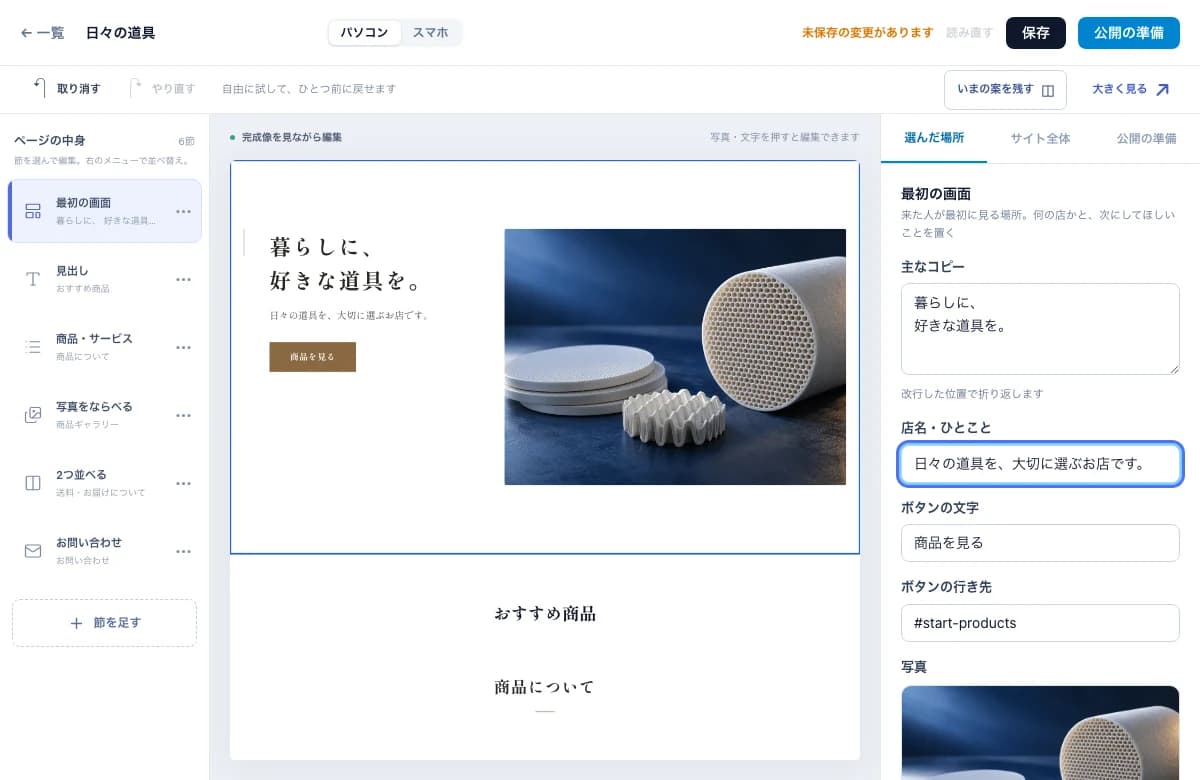The image size is (1200, 780).
Task: Click the 保存 button
Action: [1036, 33]
